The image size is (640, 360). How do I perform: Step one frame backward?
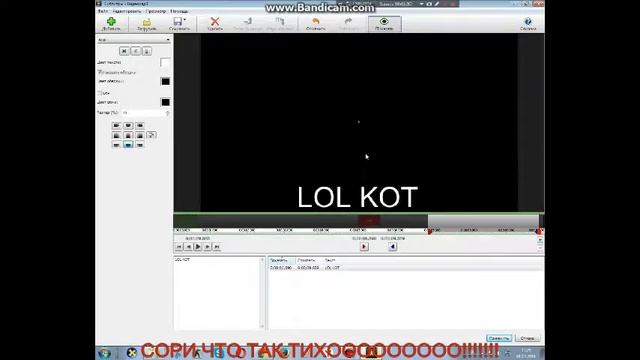point(188,247)
